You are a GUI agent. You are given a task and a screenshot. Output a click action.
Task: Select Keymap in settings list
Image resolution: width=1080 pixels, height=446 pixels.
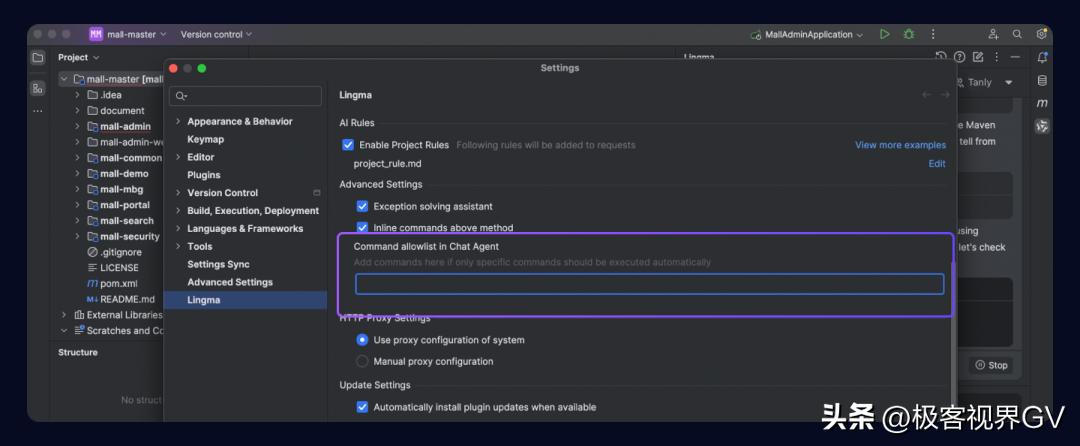pos(205,139)
